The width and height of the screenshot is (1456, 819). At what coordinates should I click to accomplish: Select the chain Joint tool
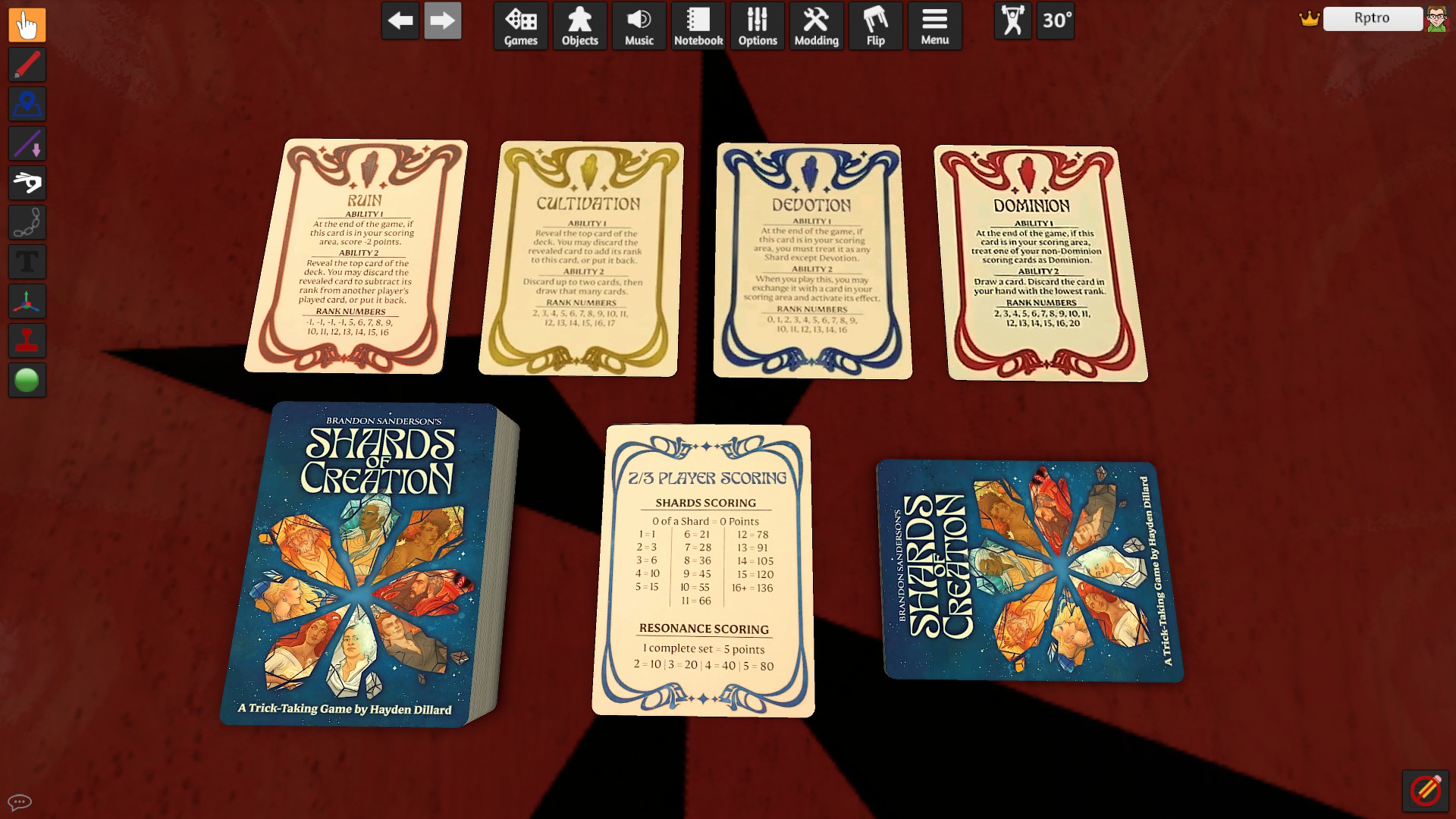click(x=27, y=222)
